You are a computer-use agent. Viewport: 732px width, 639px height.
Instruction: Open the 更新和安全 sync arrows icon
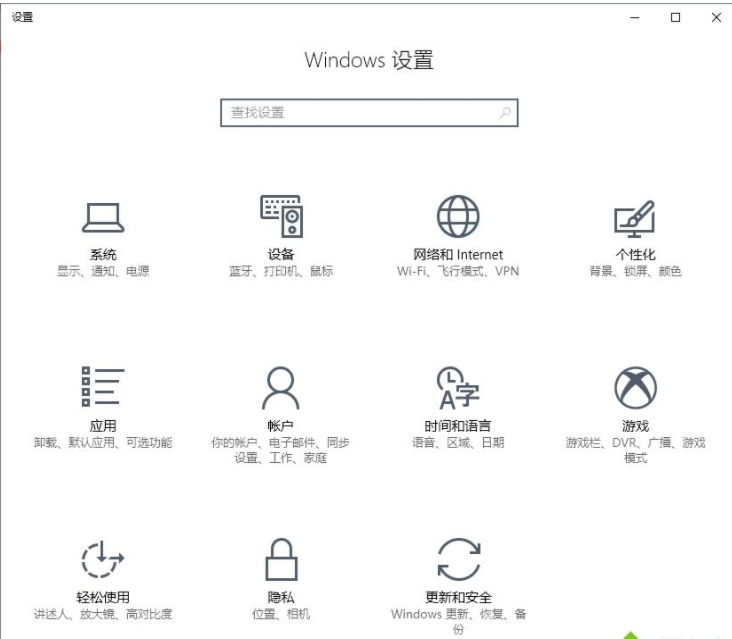pos(458,559)
